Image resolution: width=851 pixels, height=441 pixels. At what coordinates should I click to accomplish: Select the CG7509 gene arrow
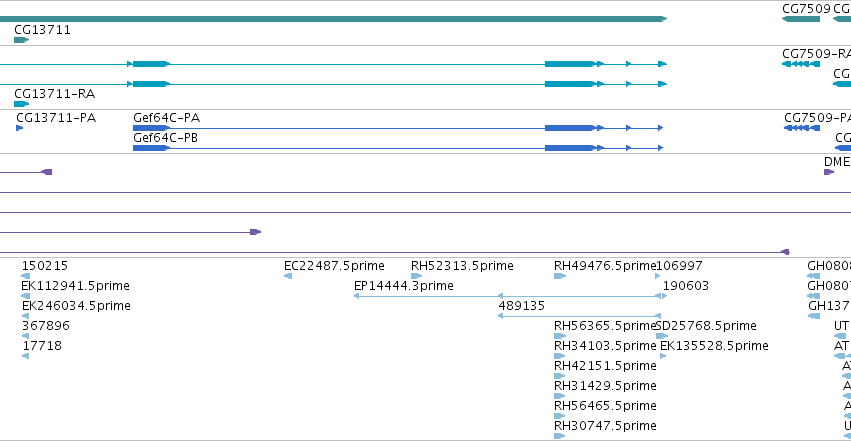point(801,20)
